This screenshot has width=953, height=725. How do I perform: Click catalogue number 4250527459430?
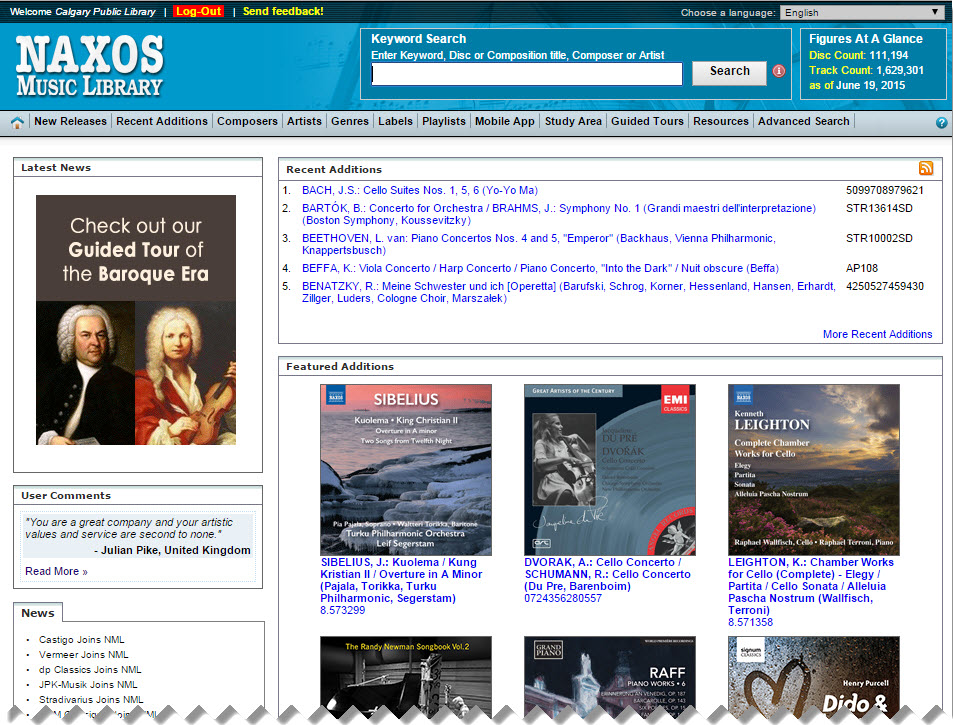pyautogui.click(x=885, y=286)
